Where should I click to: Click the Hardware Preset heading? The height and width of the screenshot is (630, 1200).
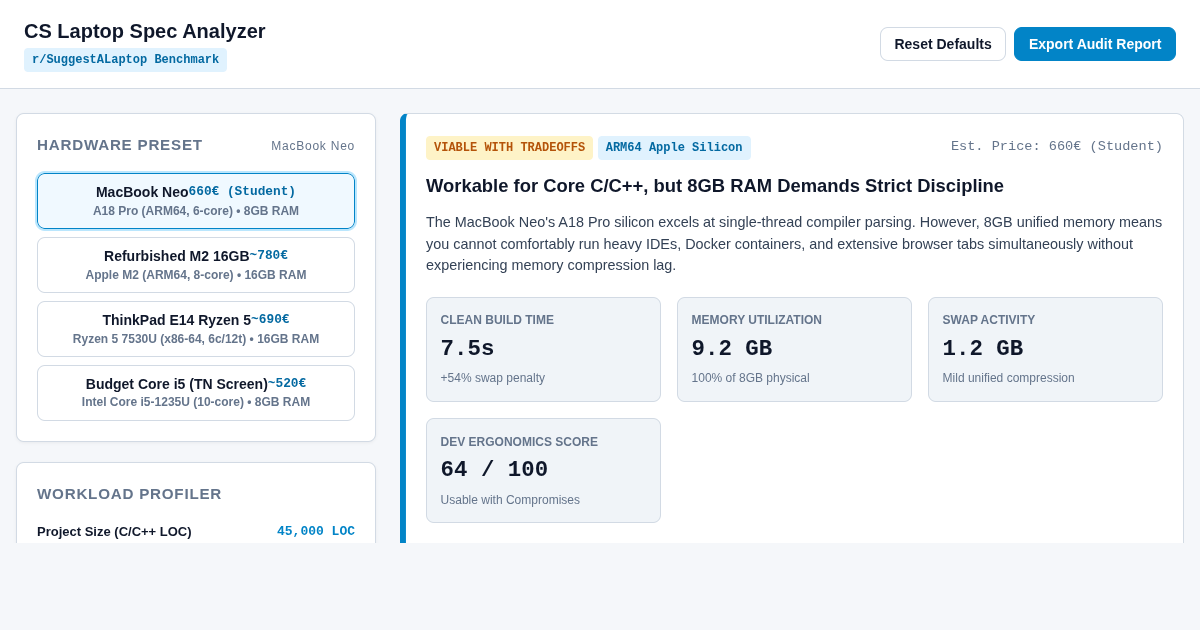(x=120, y=145)
